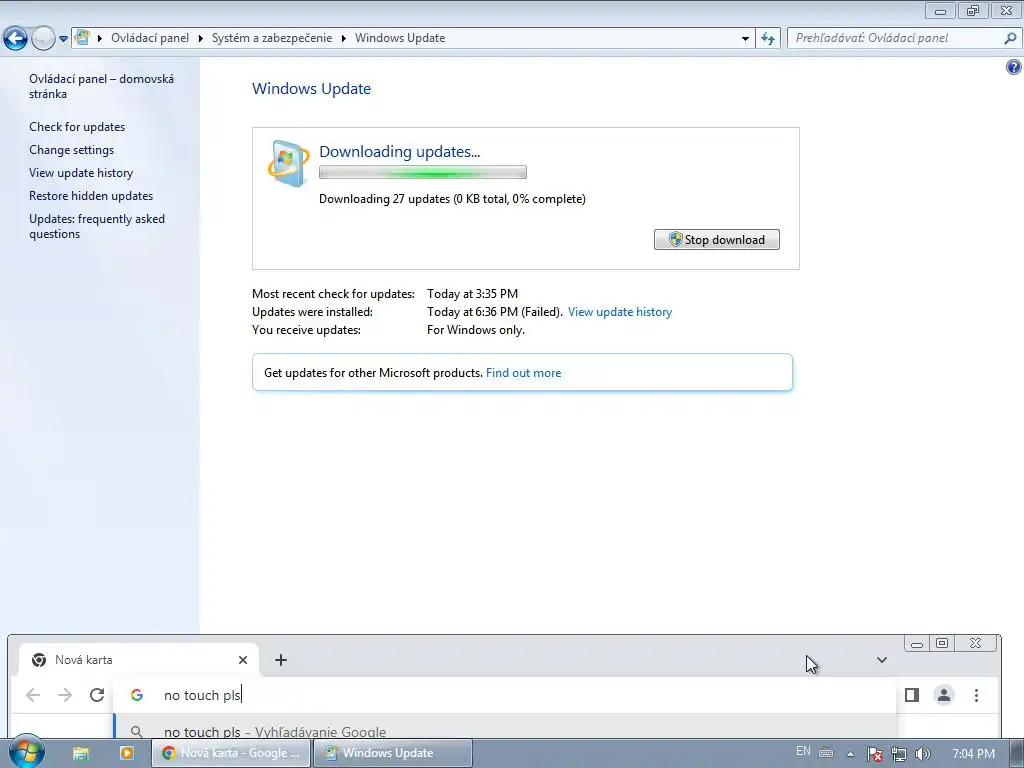
Task: Stop the update download
Action: tap(716, 240)
